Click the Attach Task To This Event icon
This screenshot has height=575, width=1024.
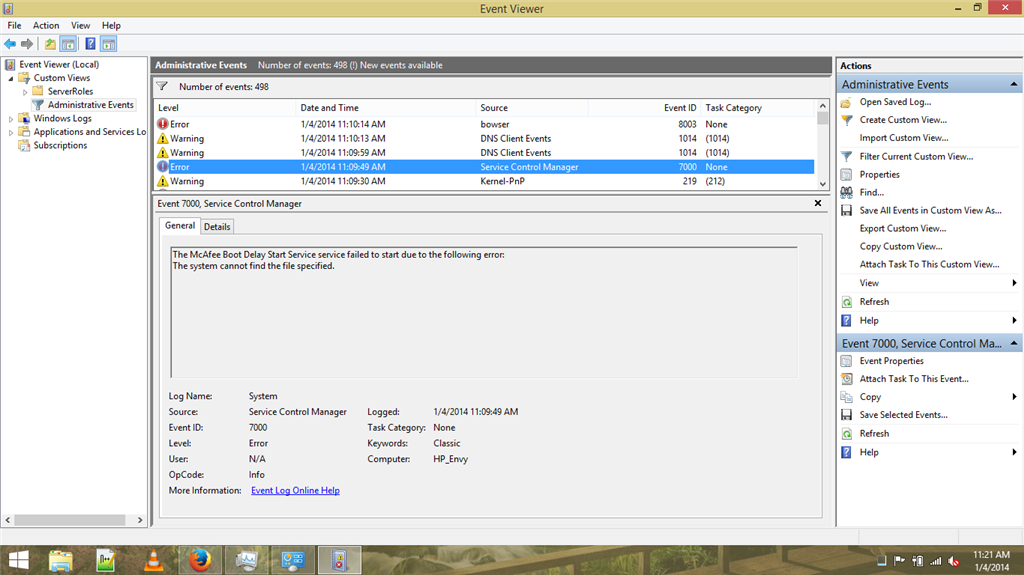pyautogui.click(x=846, y=379)
